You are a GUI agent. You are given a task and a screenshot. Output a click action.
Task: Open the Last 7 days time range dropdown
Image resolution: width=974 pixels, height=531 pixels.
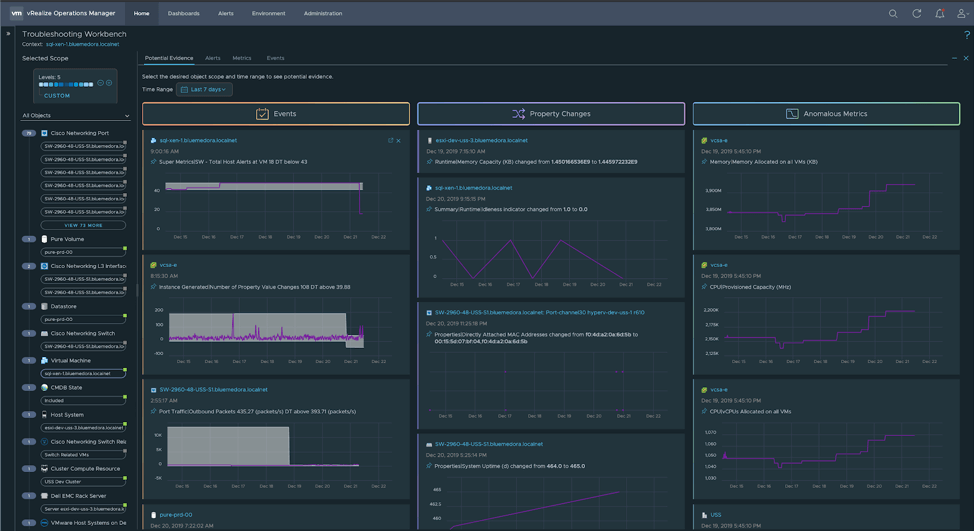[204, 89]
